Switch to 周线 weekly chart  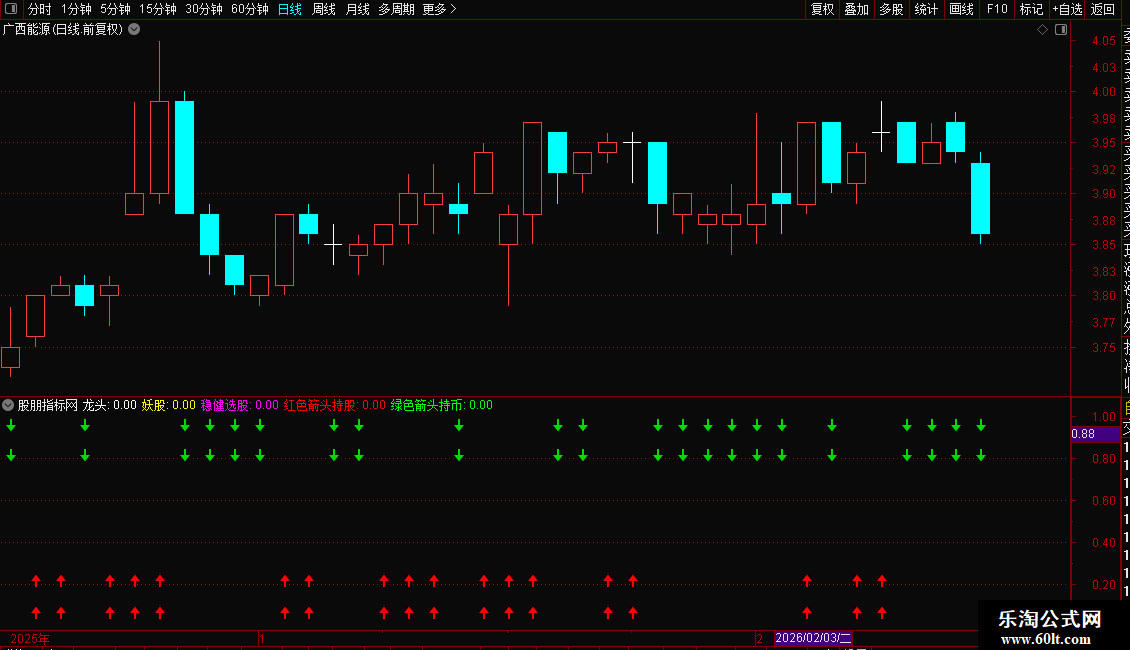pyautogui.click(x=324, y=9)
